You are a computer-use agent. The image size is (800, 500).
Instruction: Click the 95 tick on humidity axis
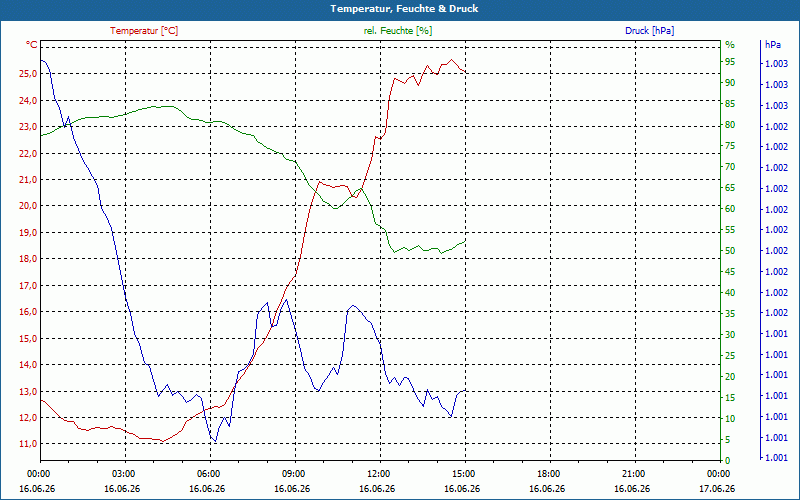pyautogui.click(x=730, y=62)
